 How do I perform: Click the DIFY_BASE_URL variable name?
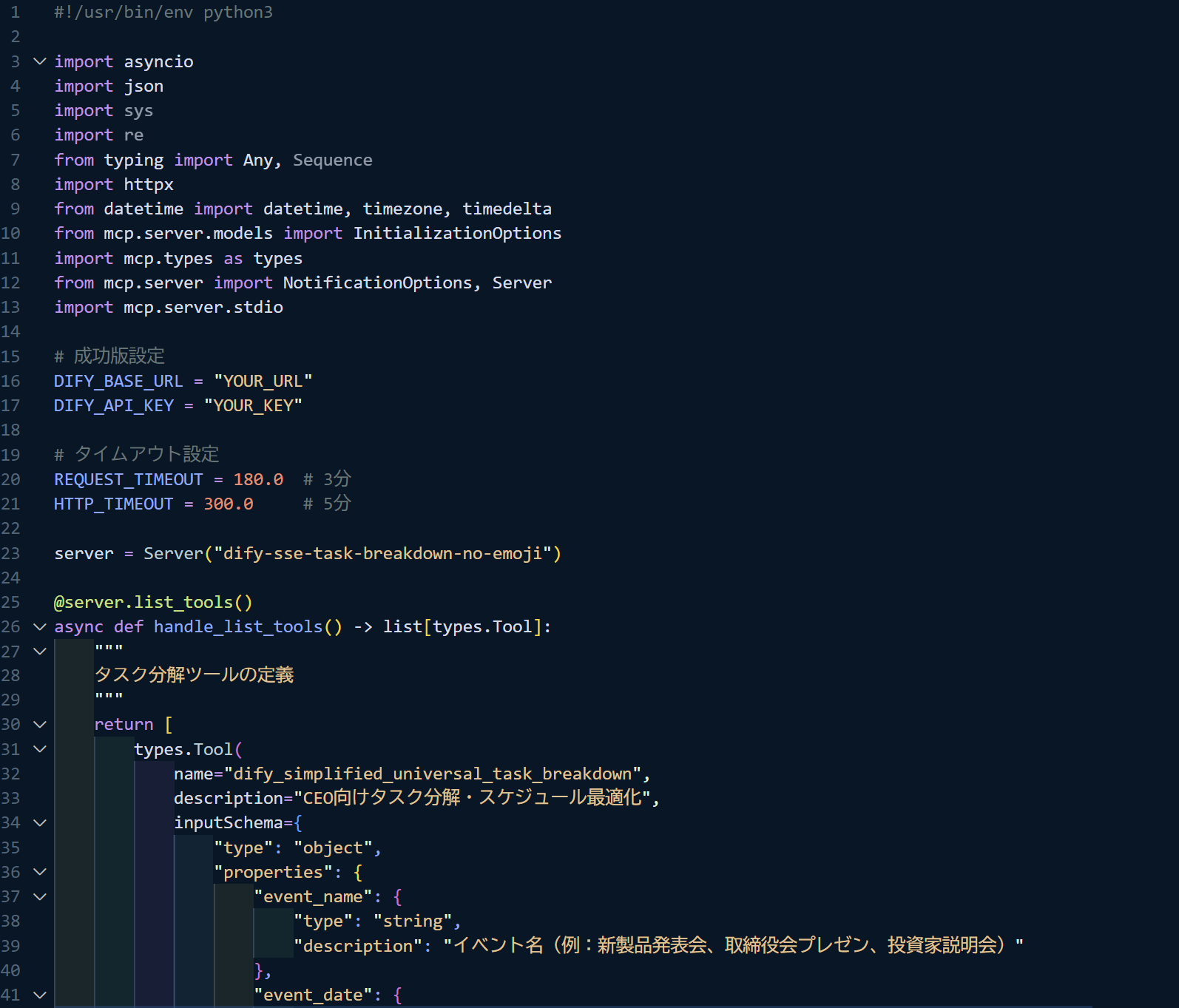118,381
